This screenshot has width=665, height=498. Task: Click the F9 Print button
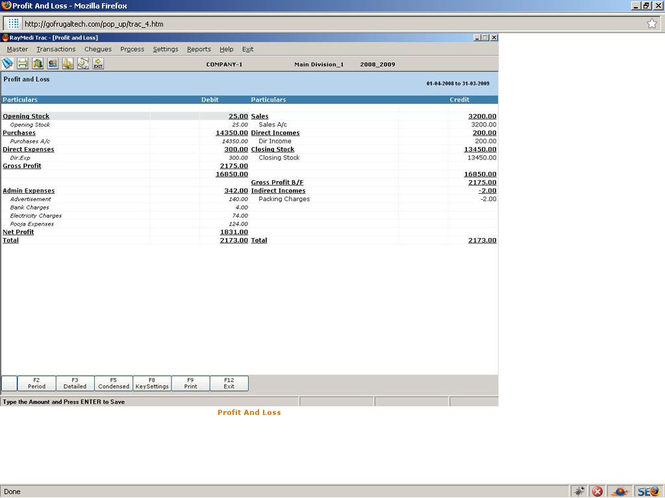[190, 383]
